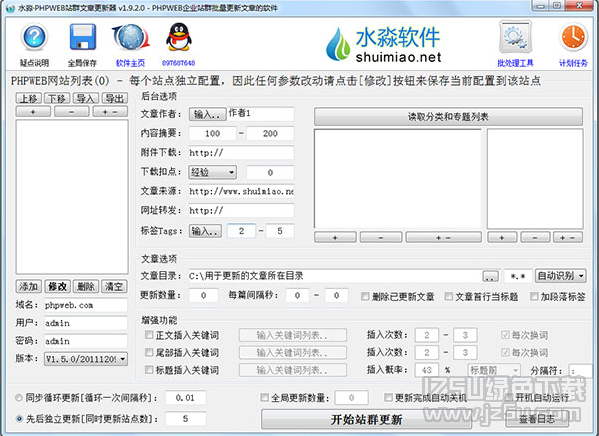
Task: Click 上移 button
Action: tap(29, 98)
